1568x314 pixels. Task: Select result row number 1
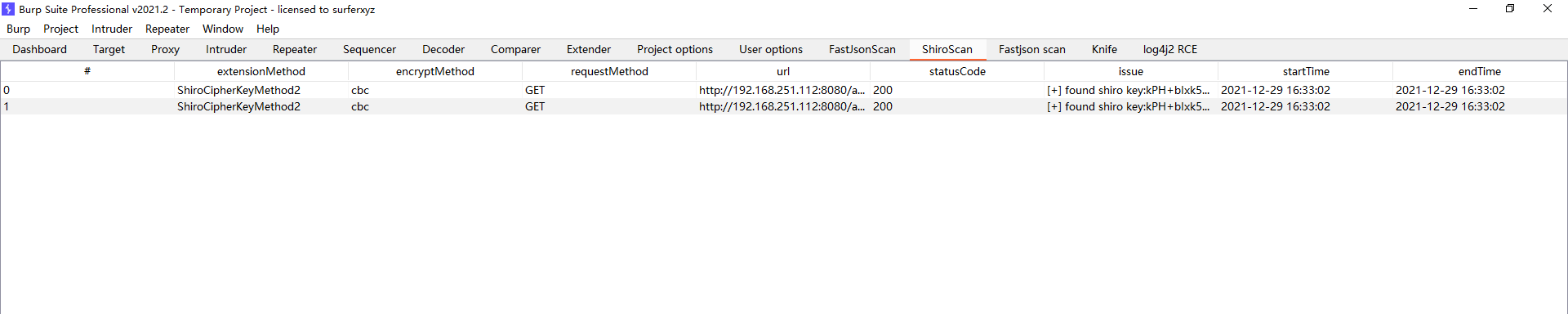[x=783, y=106]
